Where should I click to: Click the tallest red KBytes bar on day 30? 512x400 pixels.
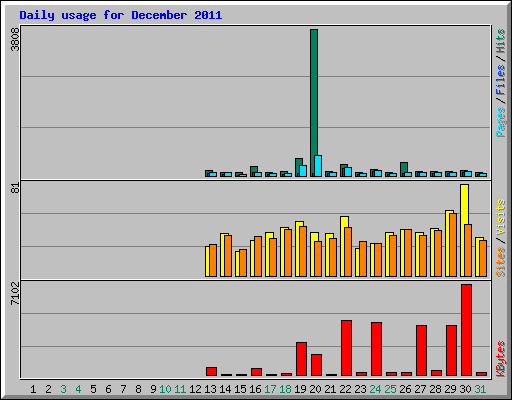466,330
